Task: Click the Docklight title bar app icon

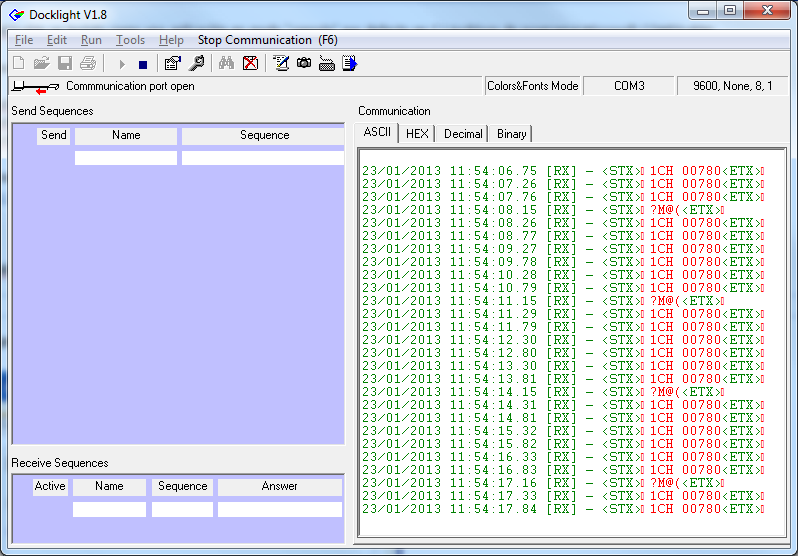Action: point(17,15)
